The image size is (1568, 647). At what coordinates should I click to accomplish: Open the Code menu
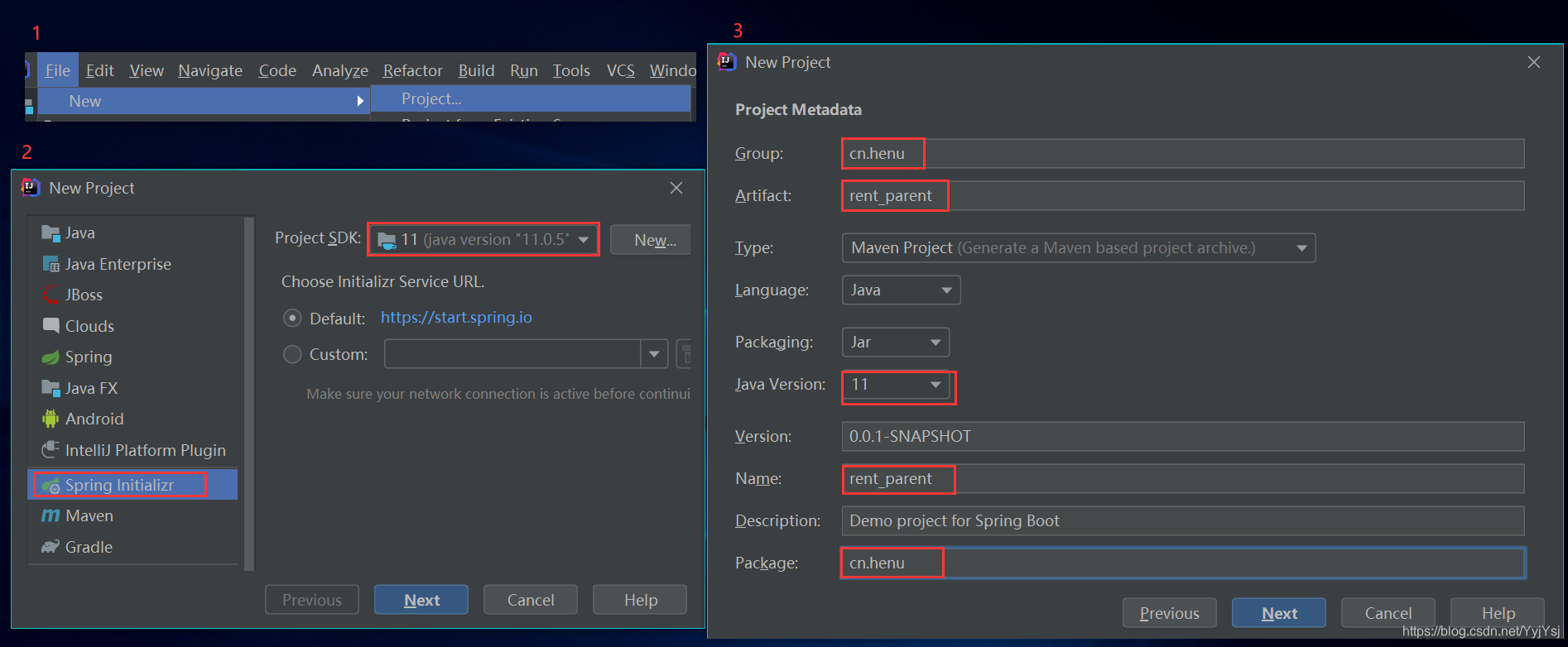277,70
